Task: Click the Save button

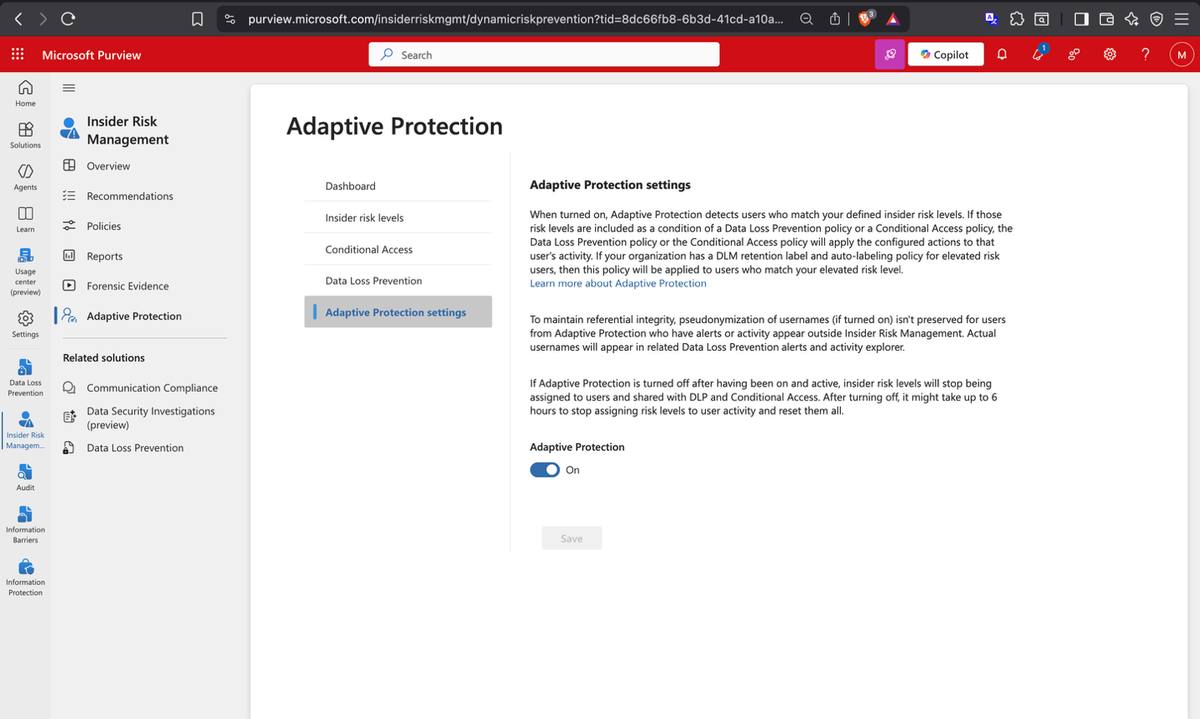Action: click(x=572, y=538)
